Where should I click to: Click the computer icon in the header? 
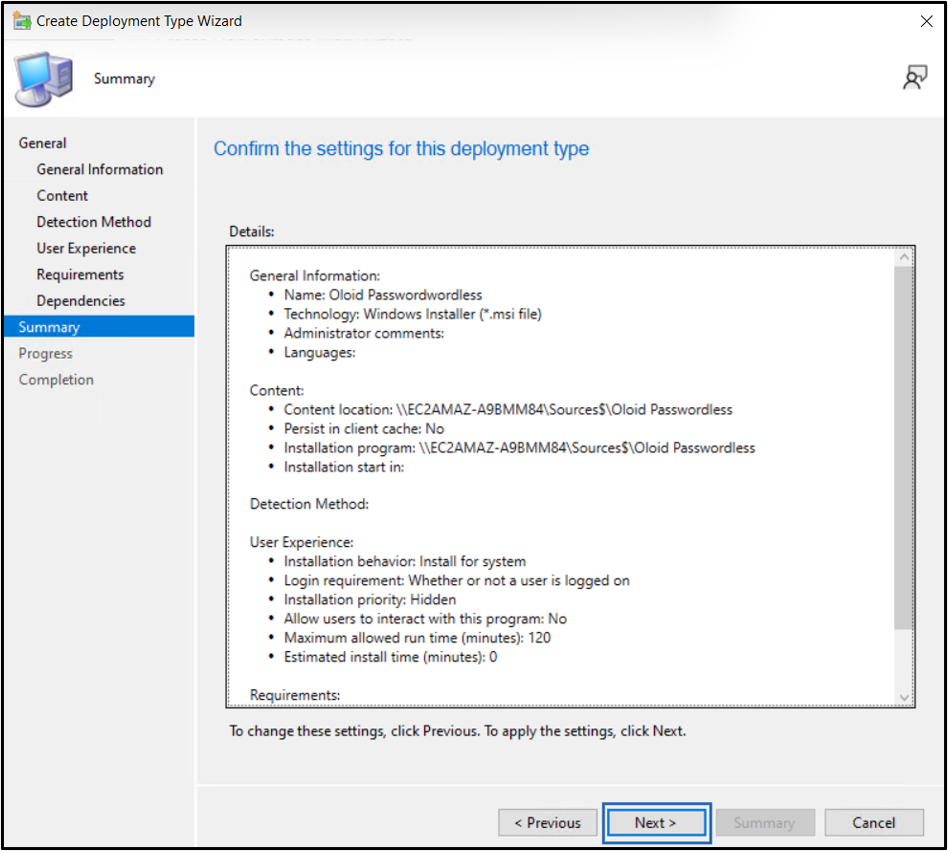click(44, 79)
